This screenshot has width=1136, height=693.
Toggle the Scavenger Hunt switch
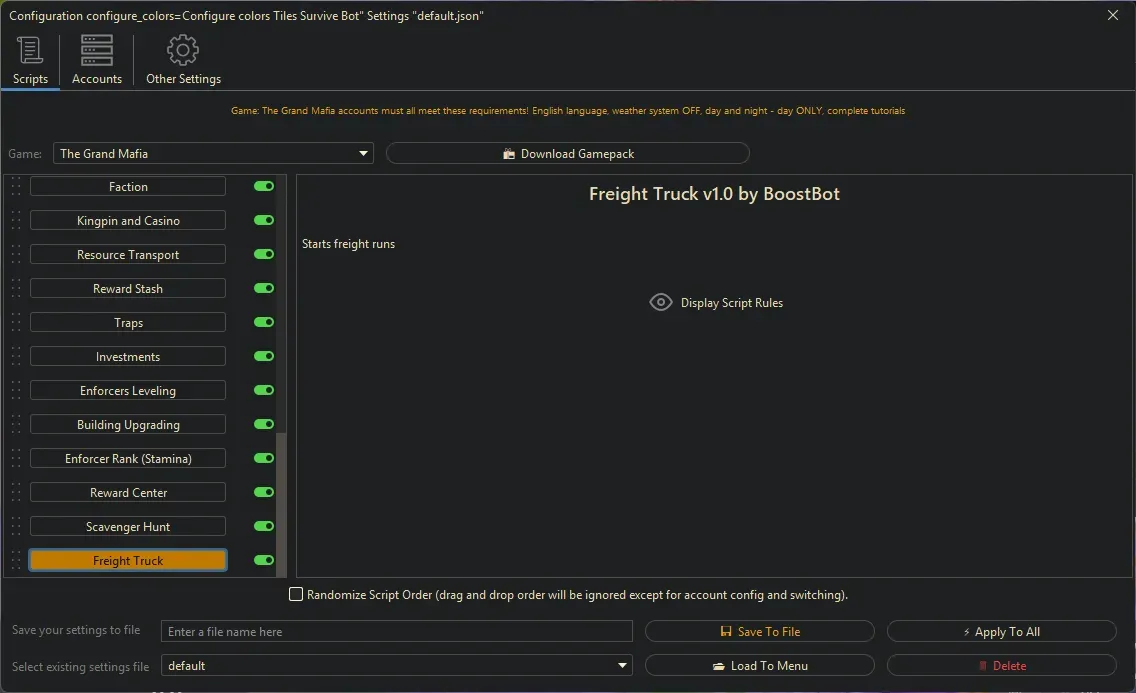264,526
